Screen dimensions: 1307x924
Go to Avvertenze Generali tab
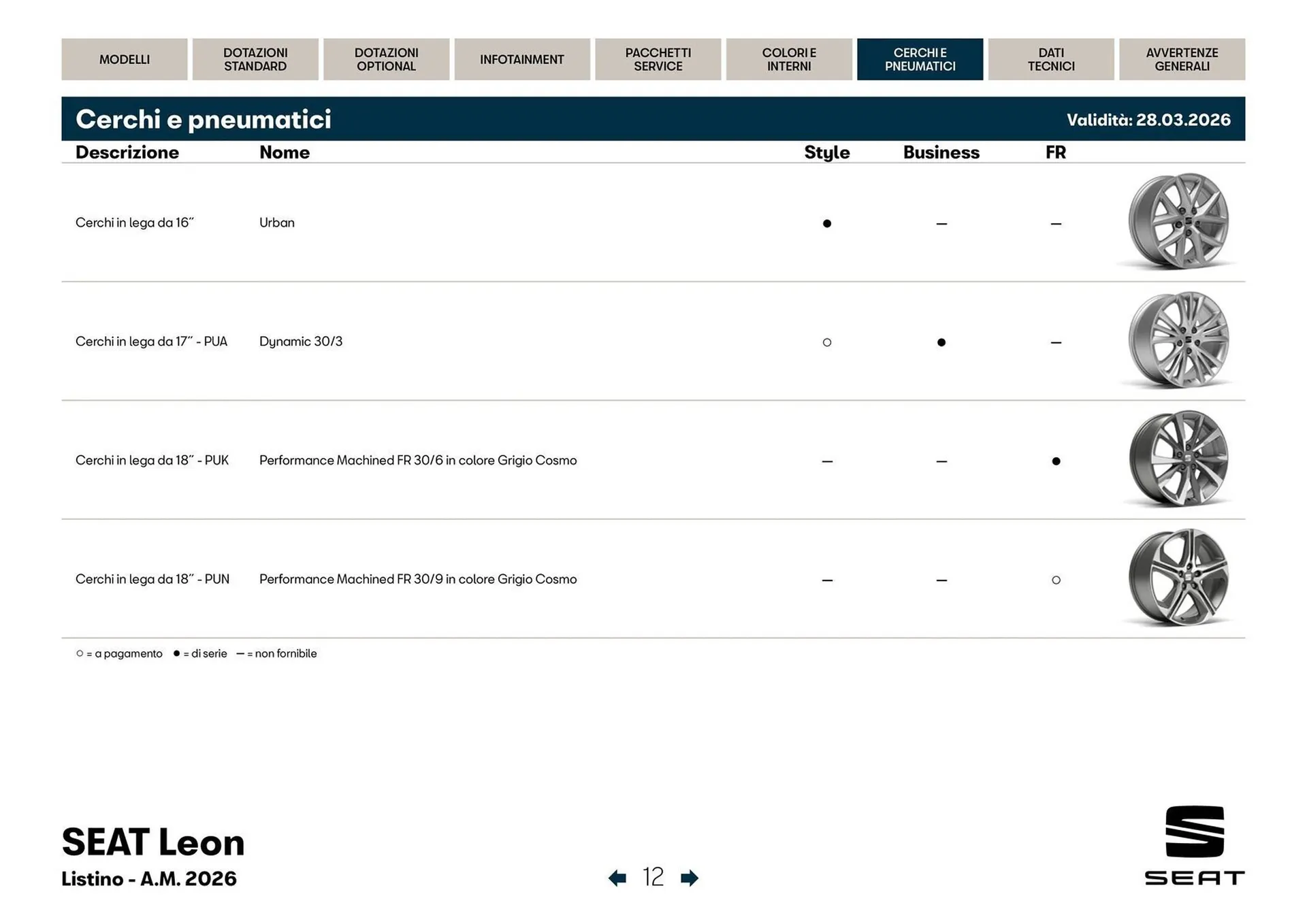coord(1182,59)
